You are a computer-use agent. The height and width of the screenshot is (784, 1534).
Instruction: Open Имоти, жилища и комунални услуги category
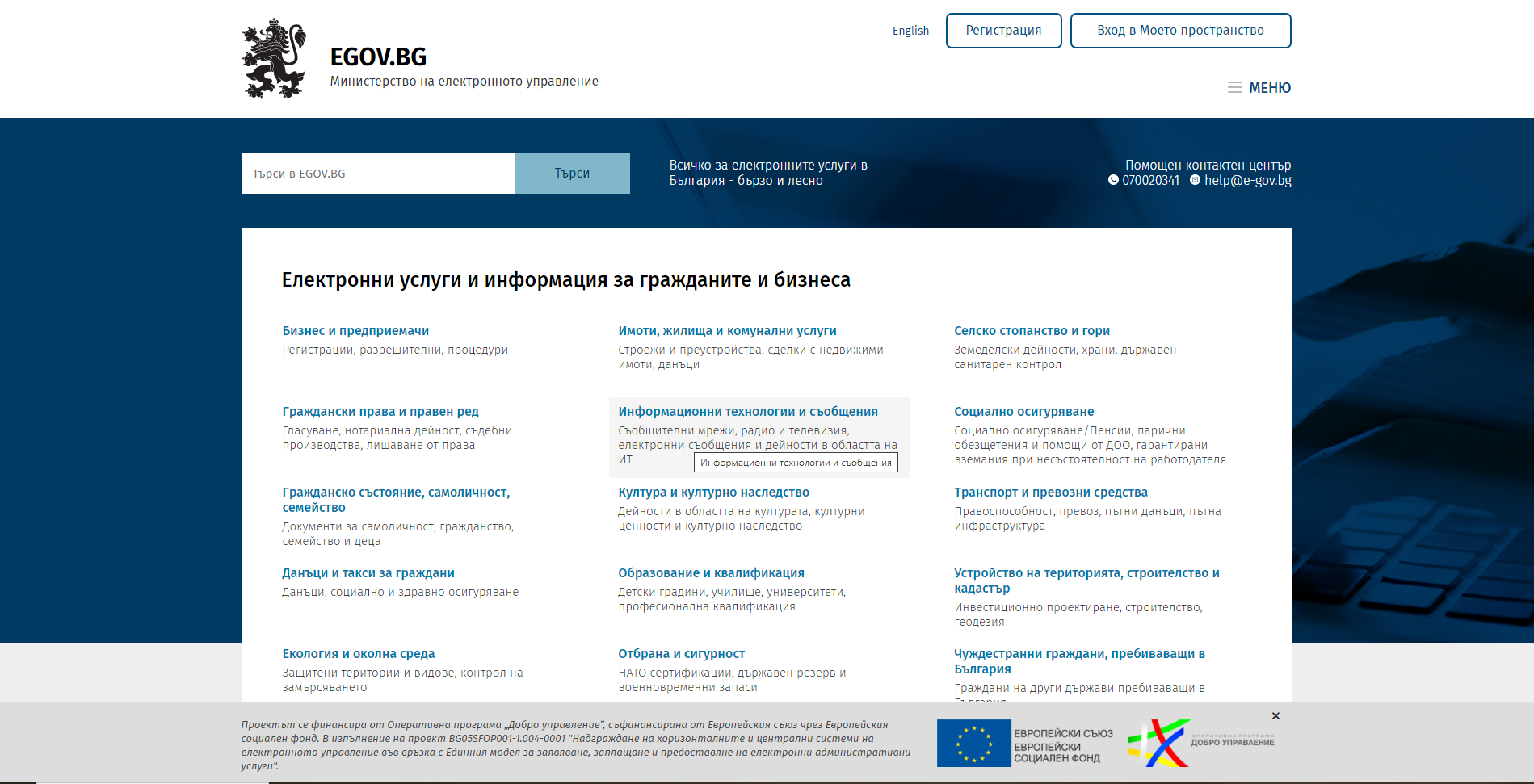(728, 330)
